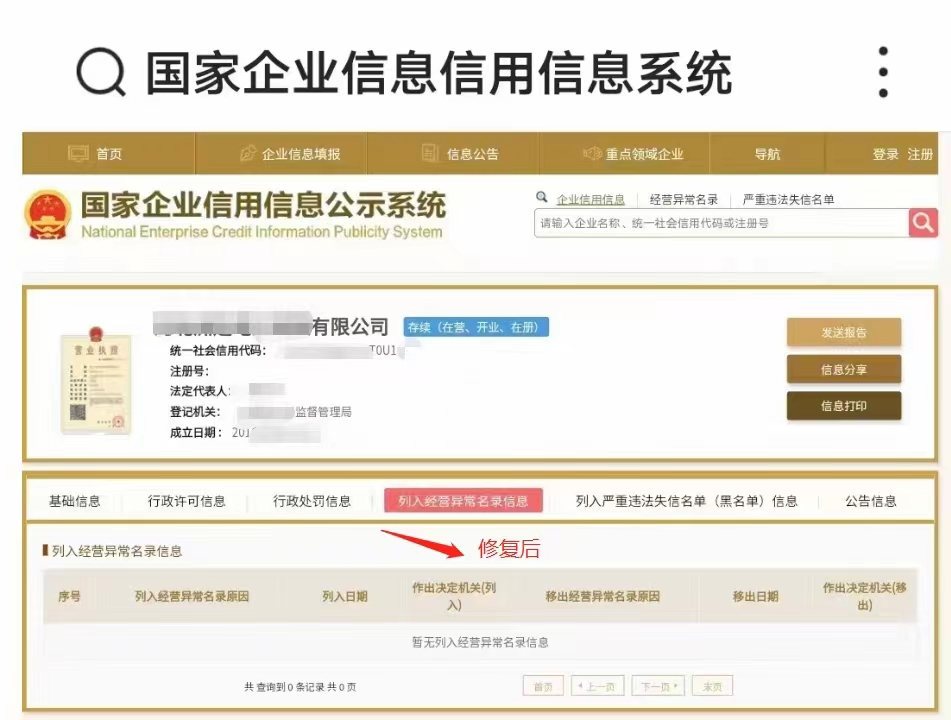Tap the search magnifier icon at top

[101, 72]
